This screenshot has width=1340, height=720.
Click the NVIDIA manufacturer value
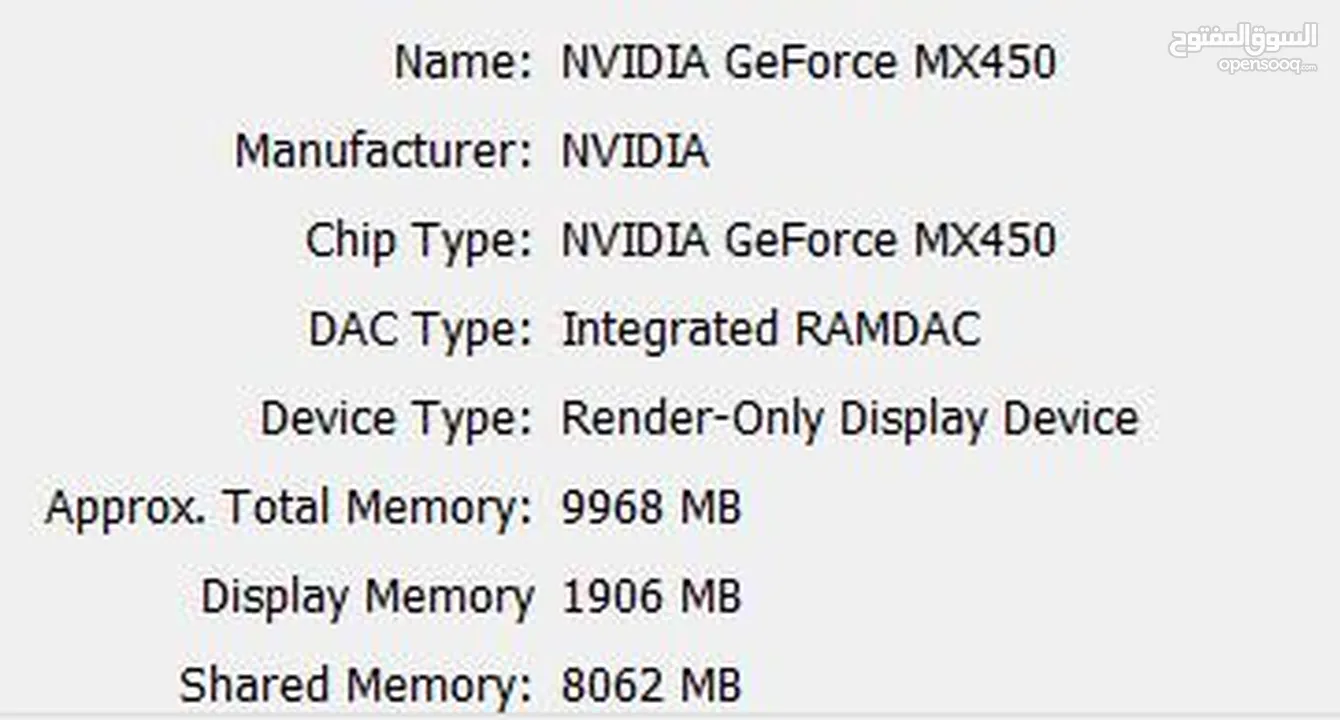(635, 152)
